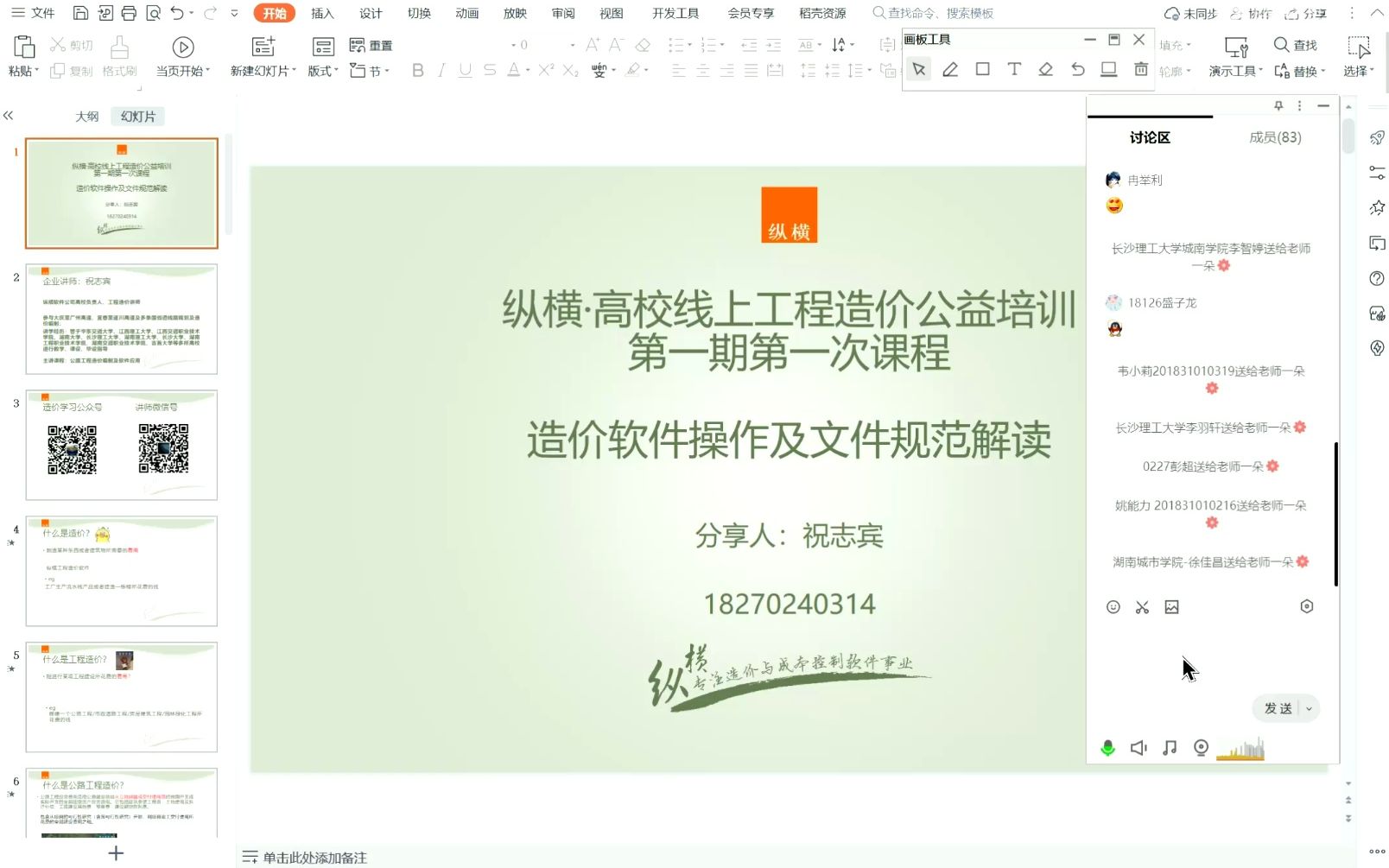The image size is (1389, 868).
Task: Open the send-options arrow beside 发送
Action: (x=1309, y=709)
